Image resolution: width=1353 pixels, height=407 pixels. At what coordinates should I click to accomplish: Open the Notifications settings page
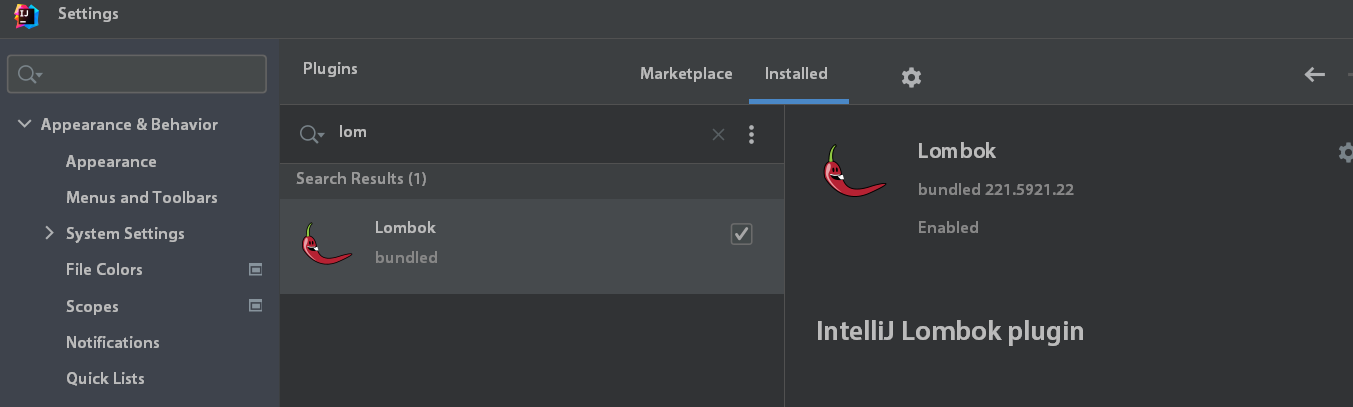tap(113, 342)
